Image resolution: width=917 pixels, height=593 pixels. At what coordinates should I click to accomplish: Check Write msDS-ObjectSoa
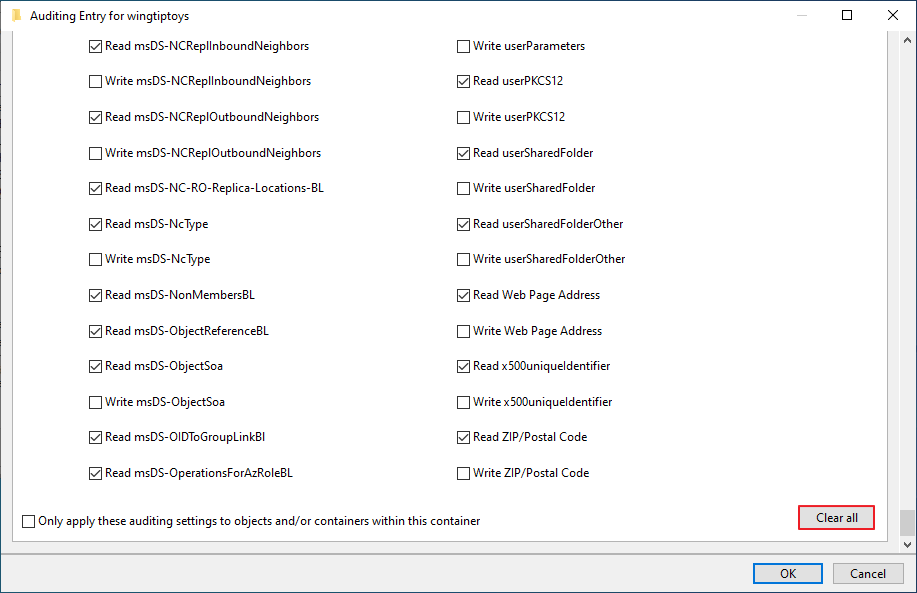point(95,402)
